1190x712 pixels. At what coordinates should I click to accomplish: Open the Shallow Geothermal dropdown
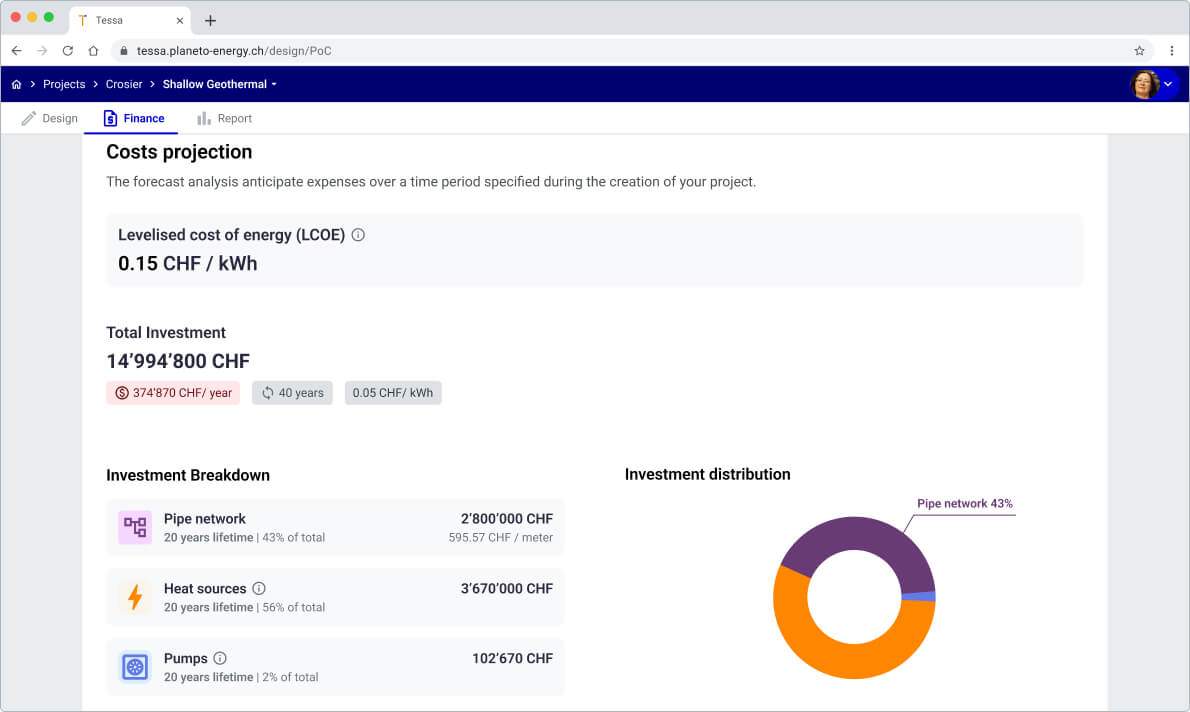tap(220, 85)
